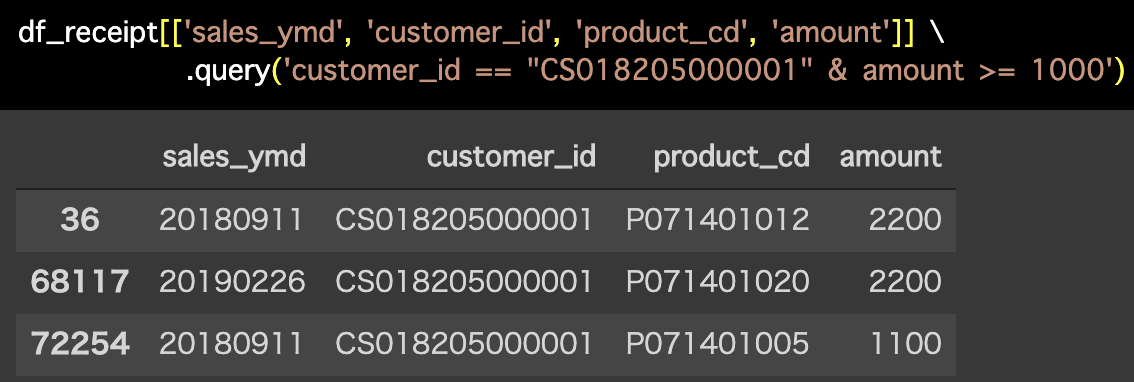Click sales_ymd 20180911 in row 36
This screenshot has height=382, width=1134.
(x=231, y=220)
